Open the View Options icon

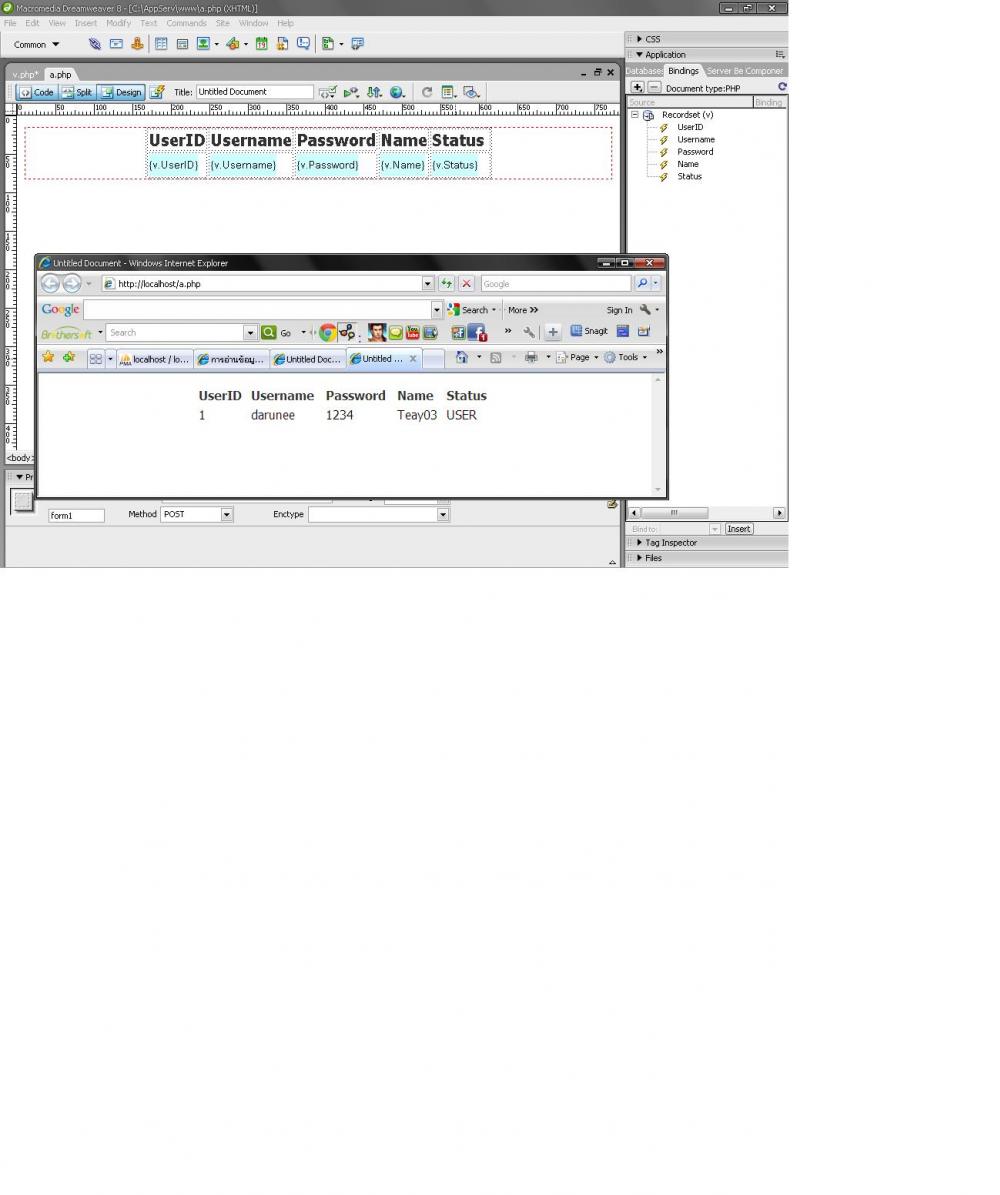[x=449, y=92]
